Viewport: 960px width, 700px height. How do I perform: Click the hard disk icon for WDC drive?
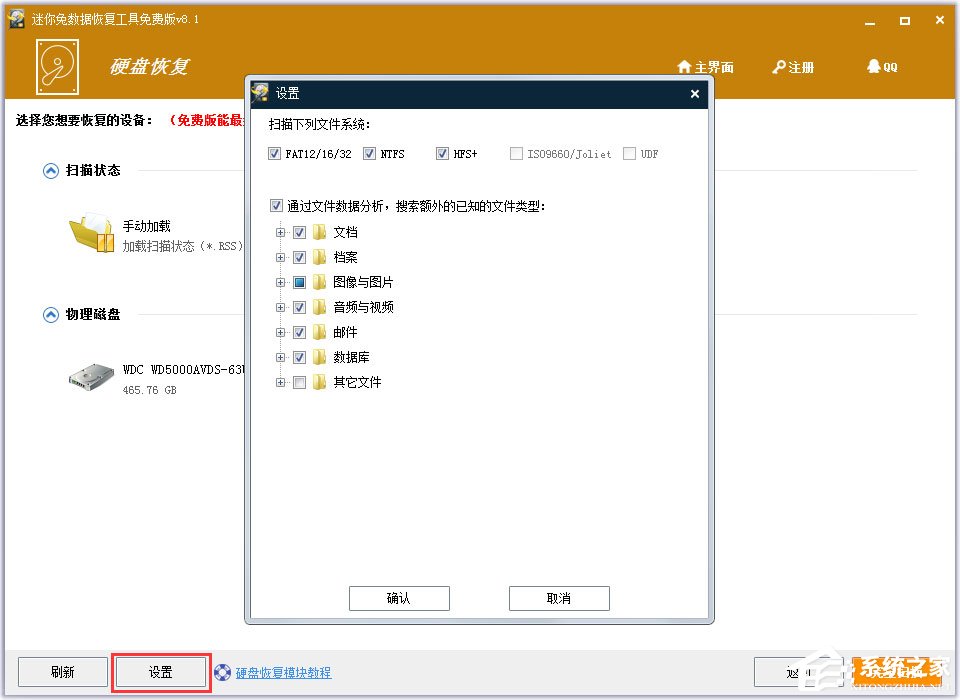pyautogui.click(x=90, y=377)
